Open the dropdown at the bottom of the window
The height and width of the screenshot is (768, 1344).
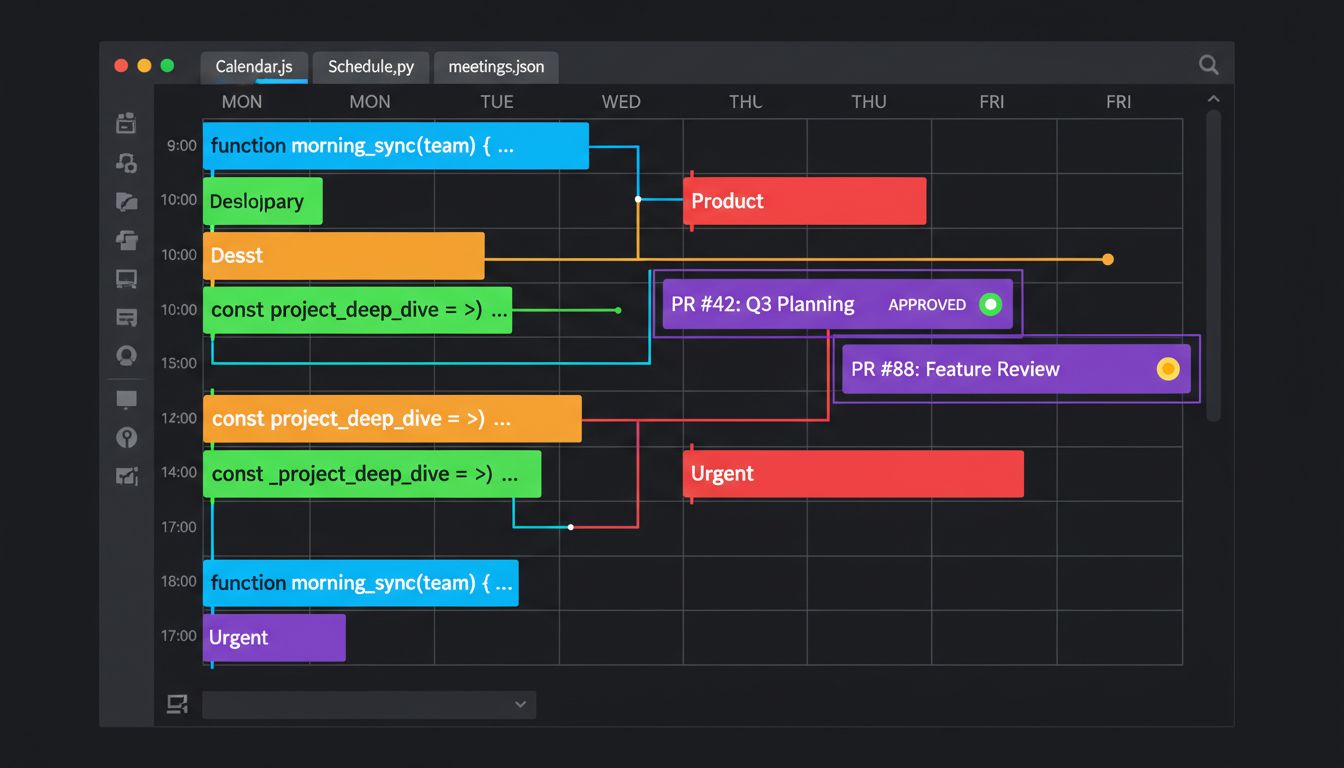pos(368,704)
